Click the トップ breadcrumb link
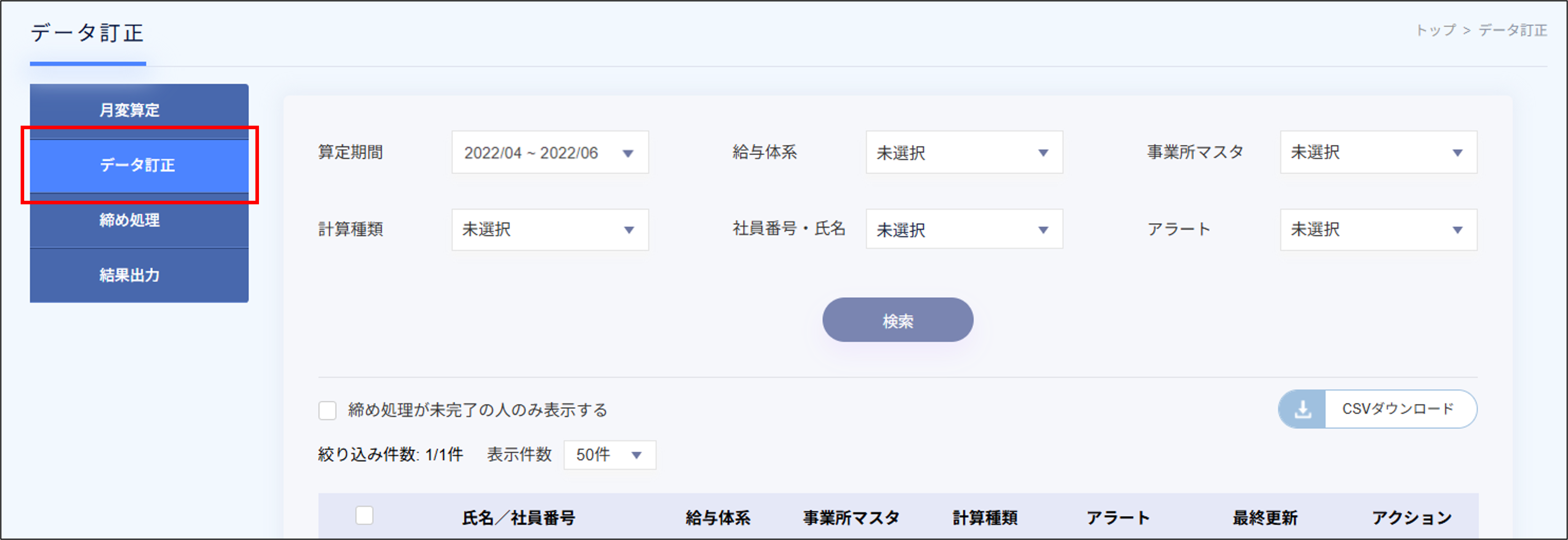1568x540 pixels. tap(1435, 30)
